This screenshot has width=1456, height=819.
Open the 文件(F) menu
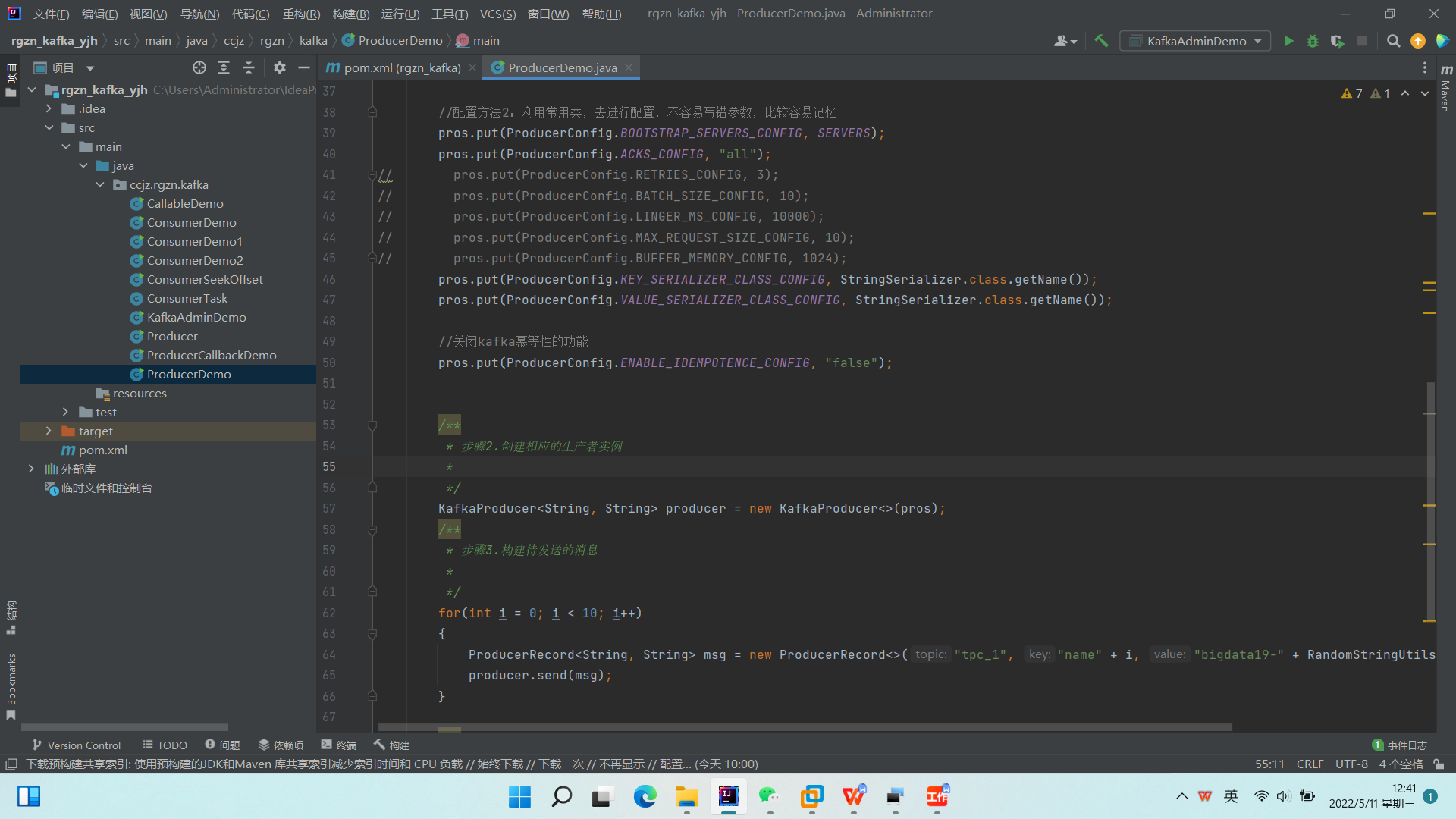(51, 14)
